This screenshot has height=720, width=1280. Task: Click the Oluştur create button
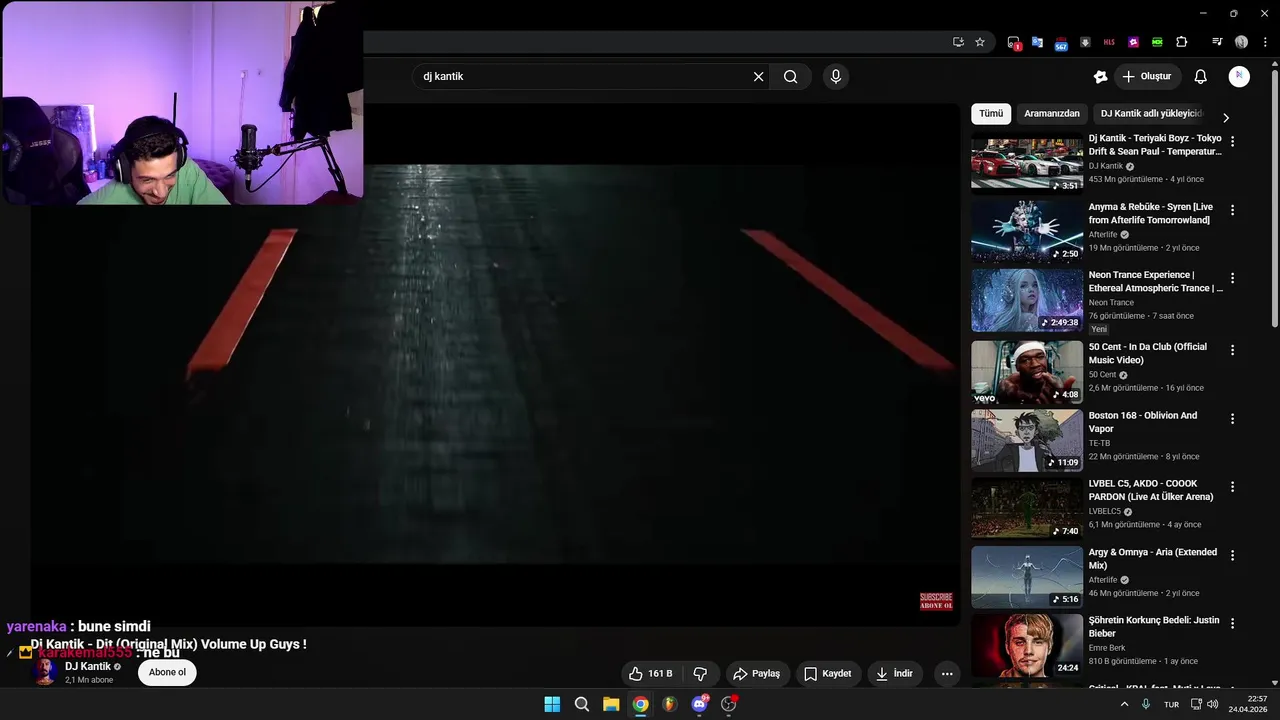pyautogui.click(x=1148, y=77)
